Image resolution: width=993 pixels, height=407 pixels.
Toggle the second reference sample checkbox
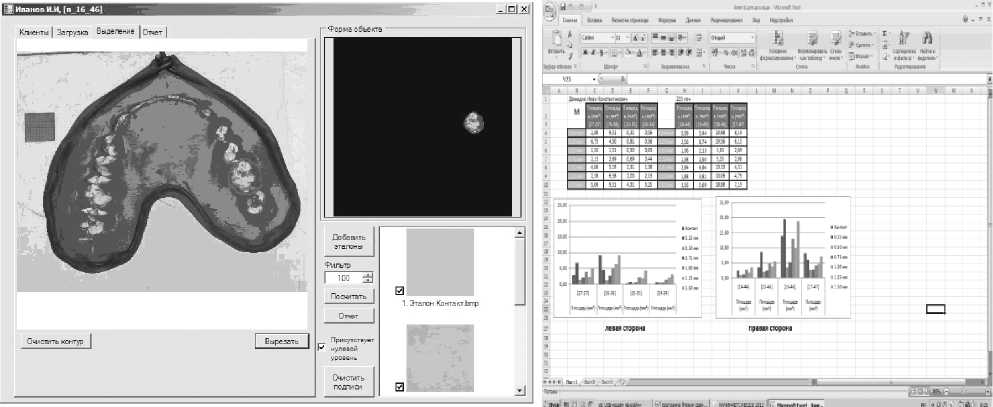(x=399, y=386)
